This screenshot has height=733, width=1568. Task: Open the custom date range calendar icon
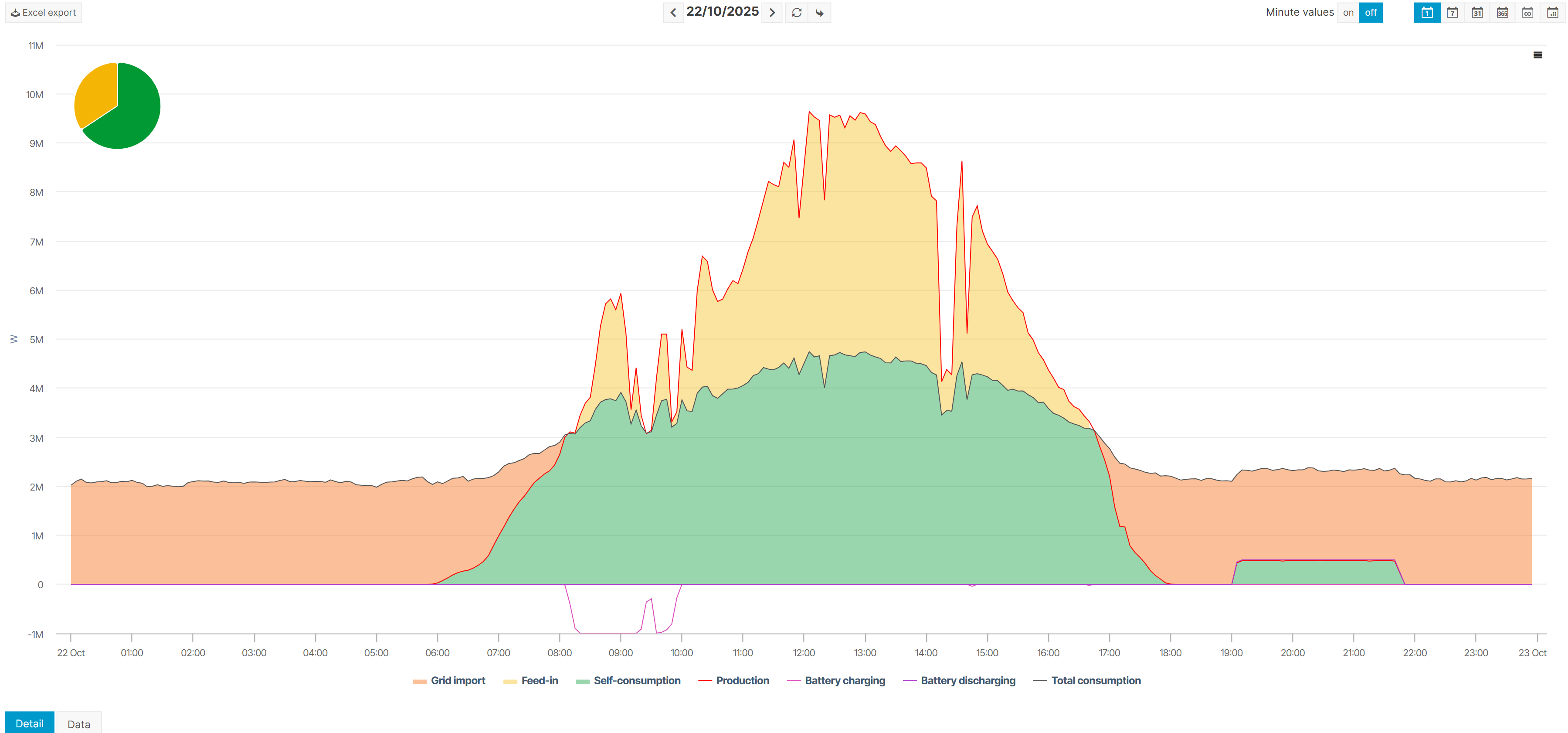(x=1552, y=12)
